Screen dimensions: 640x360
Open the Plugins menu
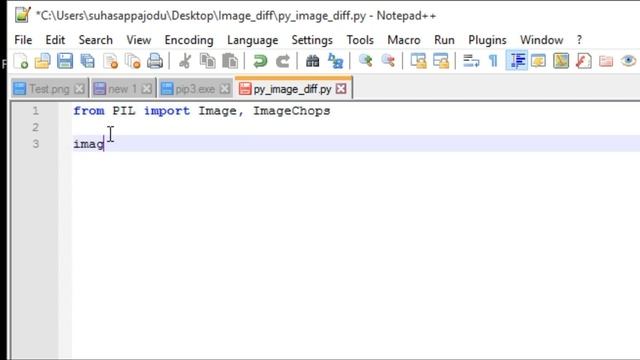tap(487, 40)
